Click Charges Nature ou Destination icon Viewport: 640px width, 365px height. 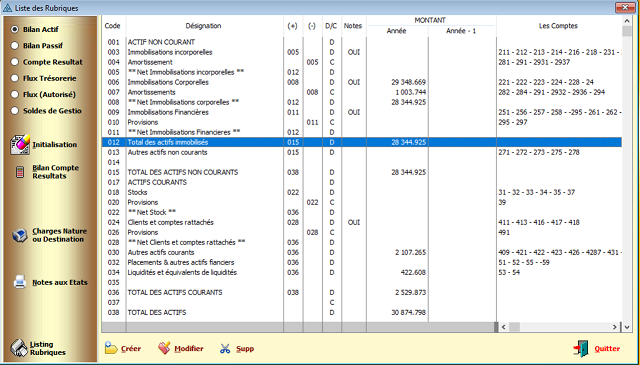(20, 236)
